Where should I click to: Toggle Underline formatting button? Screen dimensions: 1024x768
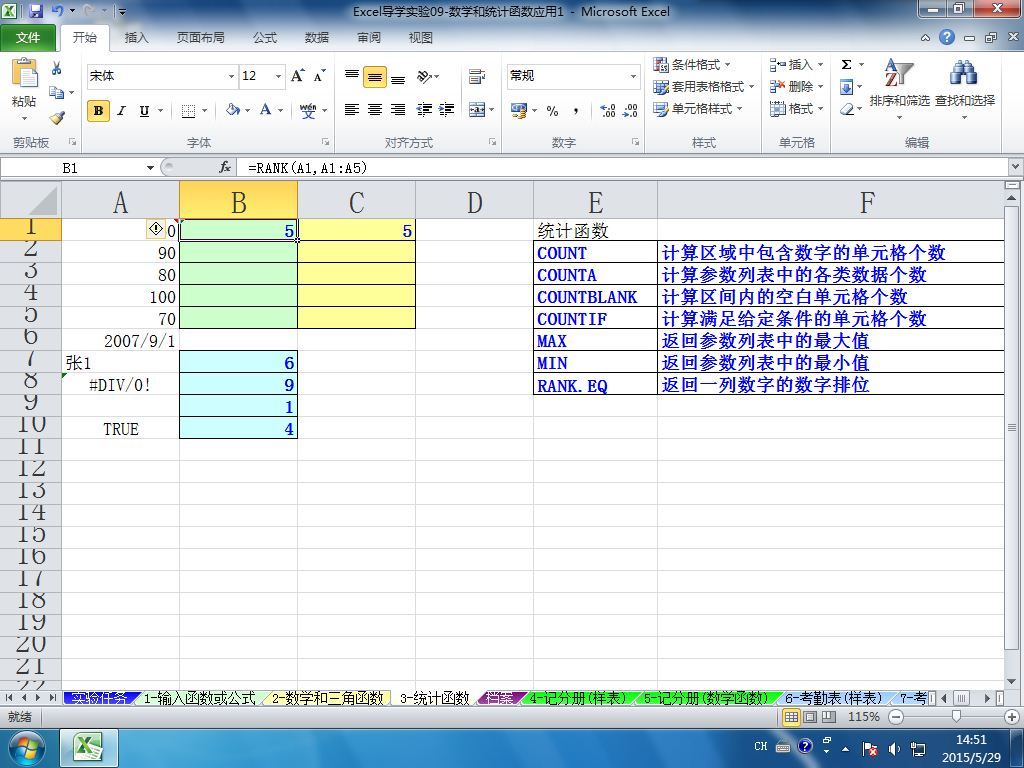[x=144, y=111]
